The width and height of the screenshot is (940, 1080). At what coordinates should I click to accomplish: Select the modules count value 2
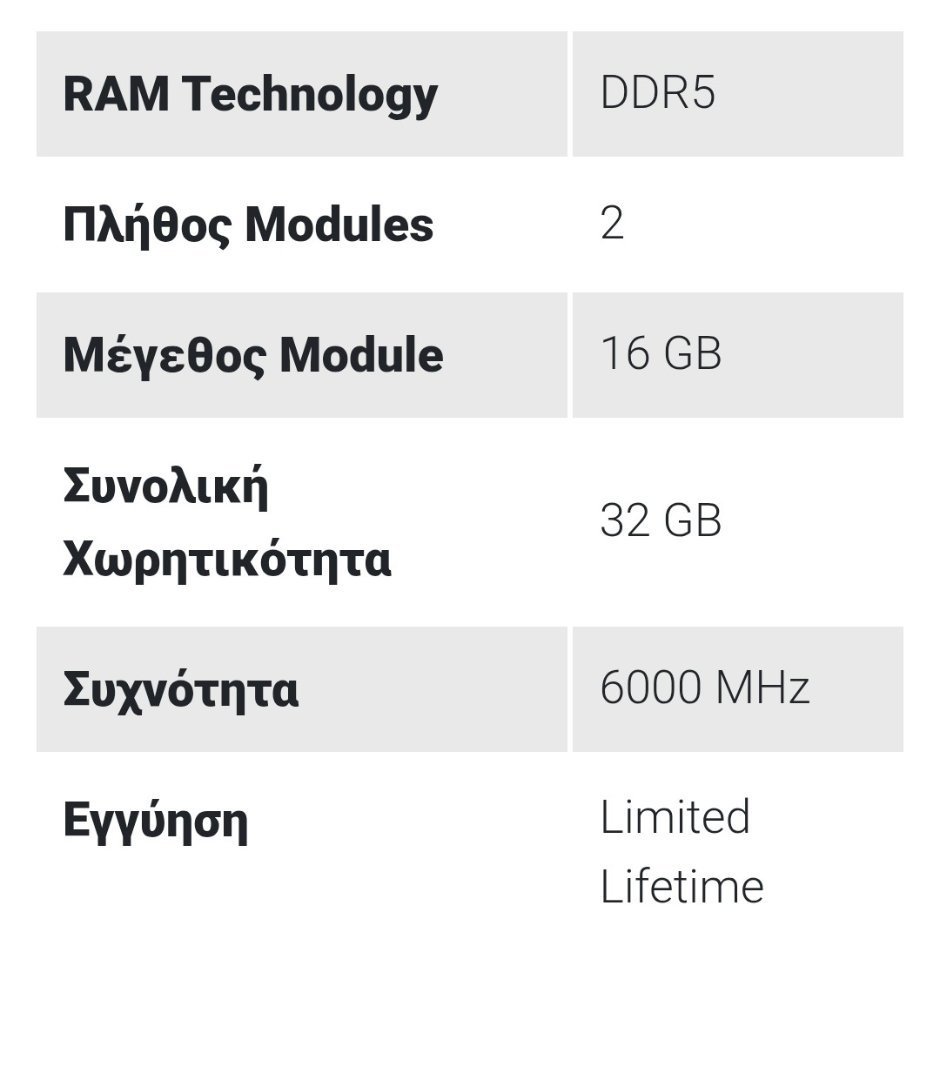click(x=612, y=223)
